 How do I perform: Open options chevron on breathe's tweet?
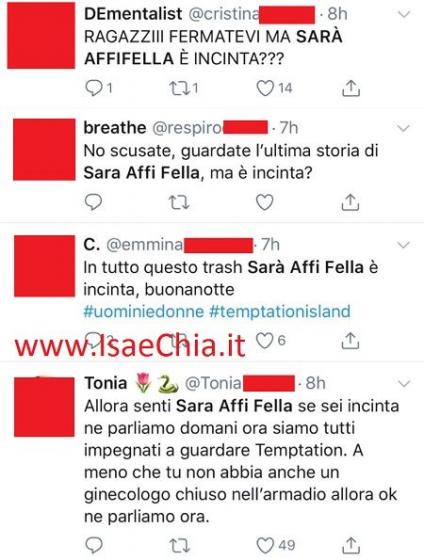tap(404, 128)
